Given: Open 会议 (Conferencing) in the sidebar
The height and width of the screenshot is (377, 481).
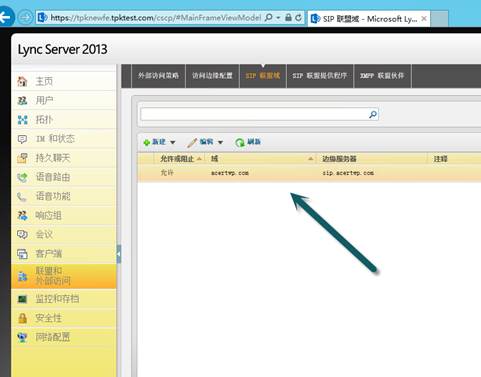Looking at the screenshot, I should 63,235.
